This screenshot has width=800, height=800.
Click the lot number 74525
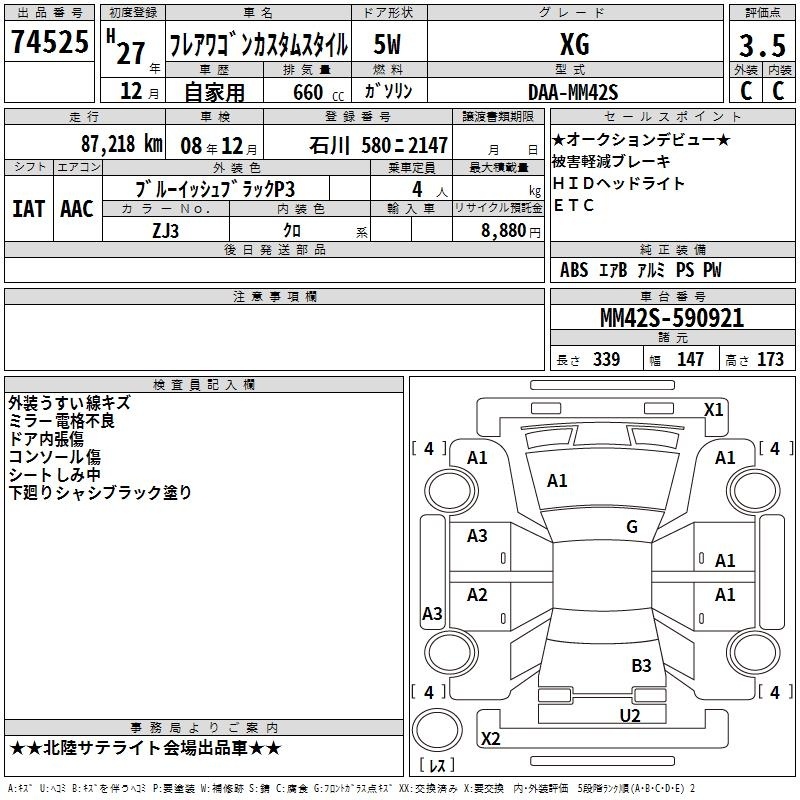[x=49, y=44]
